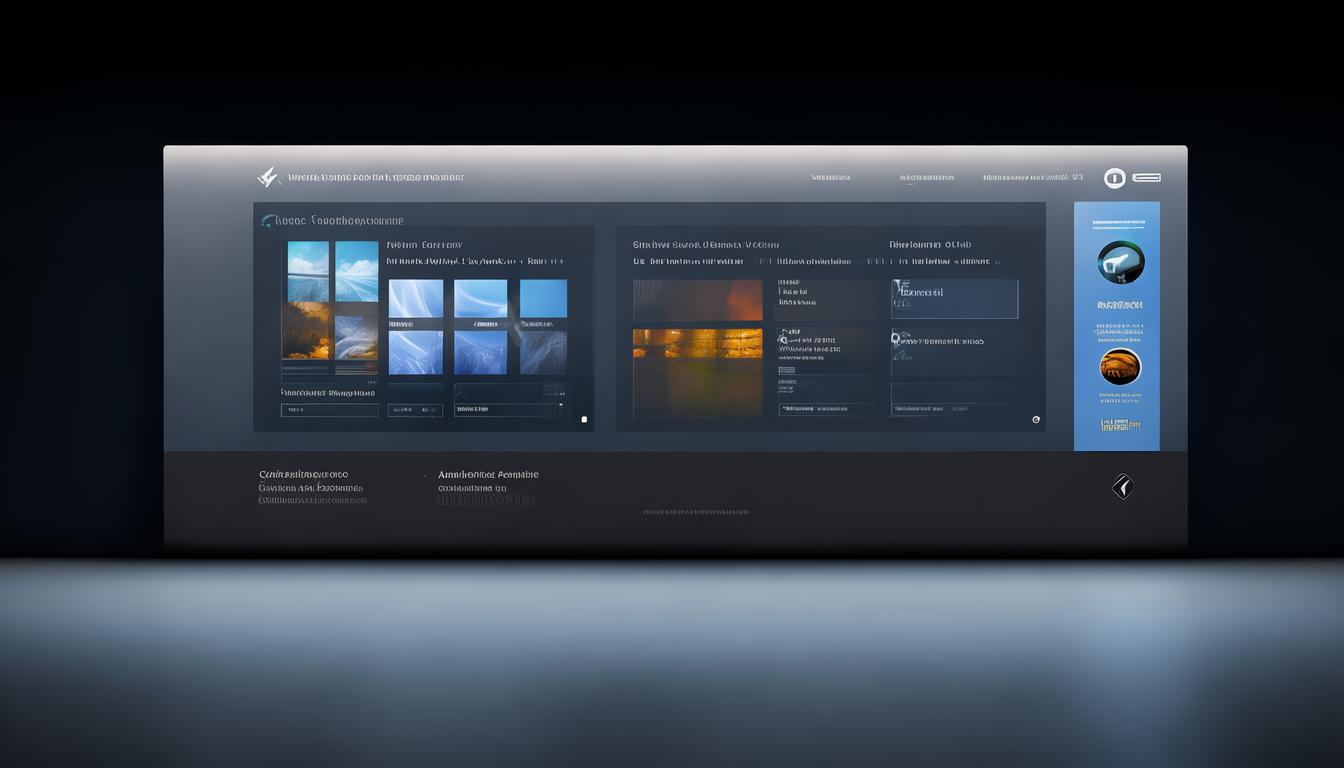Open the solid blue thumbnail in the grid

pos(543,298)
